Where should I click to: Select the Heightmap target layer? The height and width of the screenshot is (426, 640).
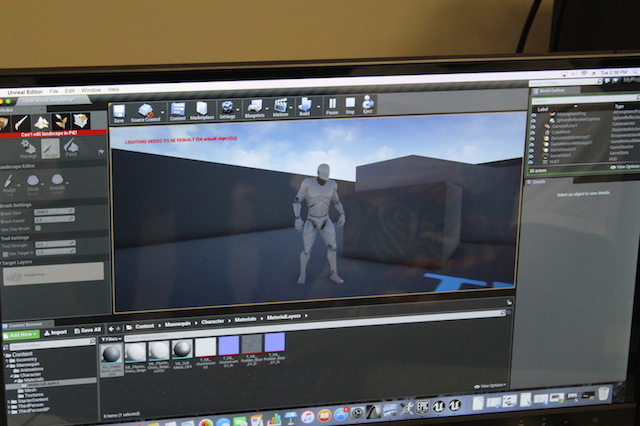[53, 273]
